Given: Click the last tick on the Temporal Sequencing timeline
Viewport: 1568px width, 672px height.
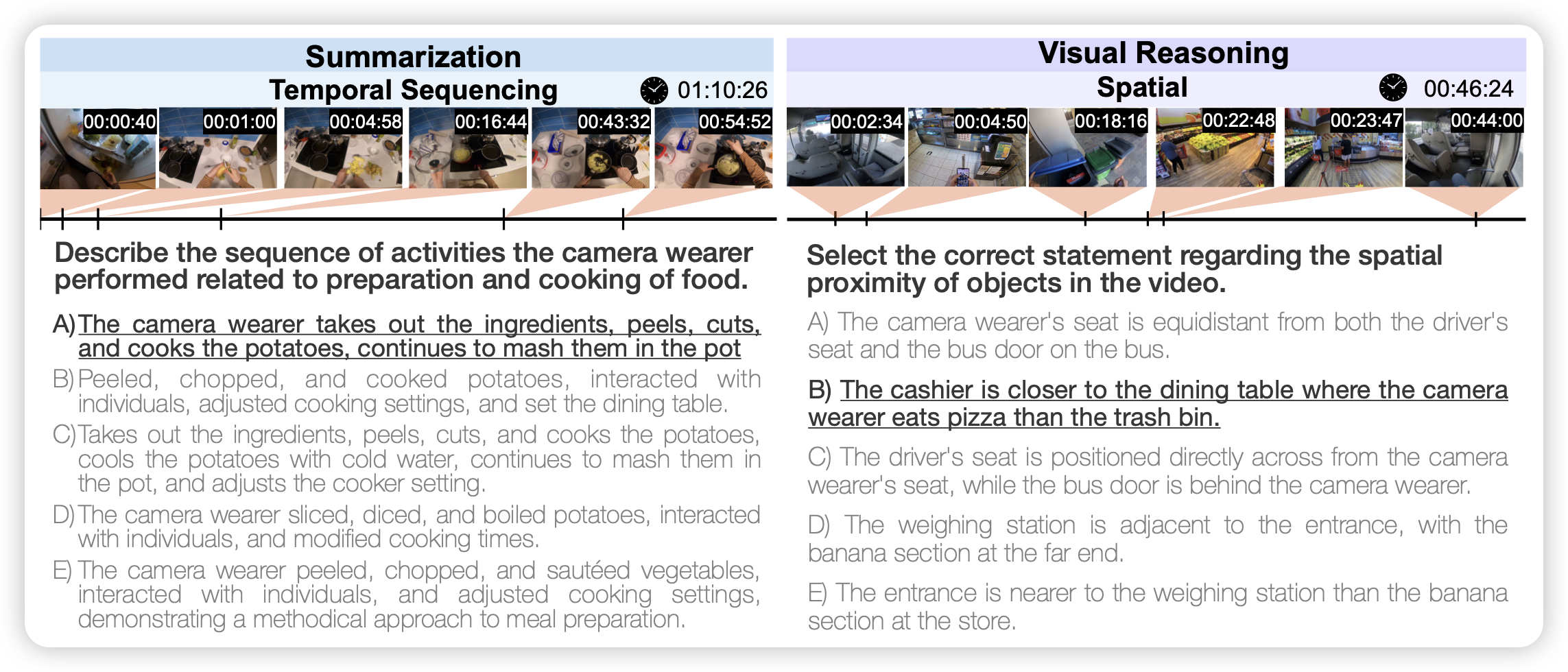Looking at the screenshot, I should click(x=623, y=219).
